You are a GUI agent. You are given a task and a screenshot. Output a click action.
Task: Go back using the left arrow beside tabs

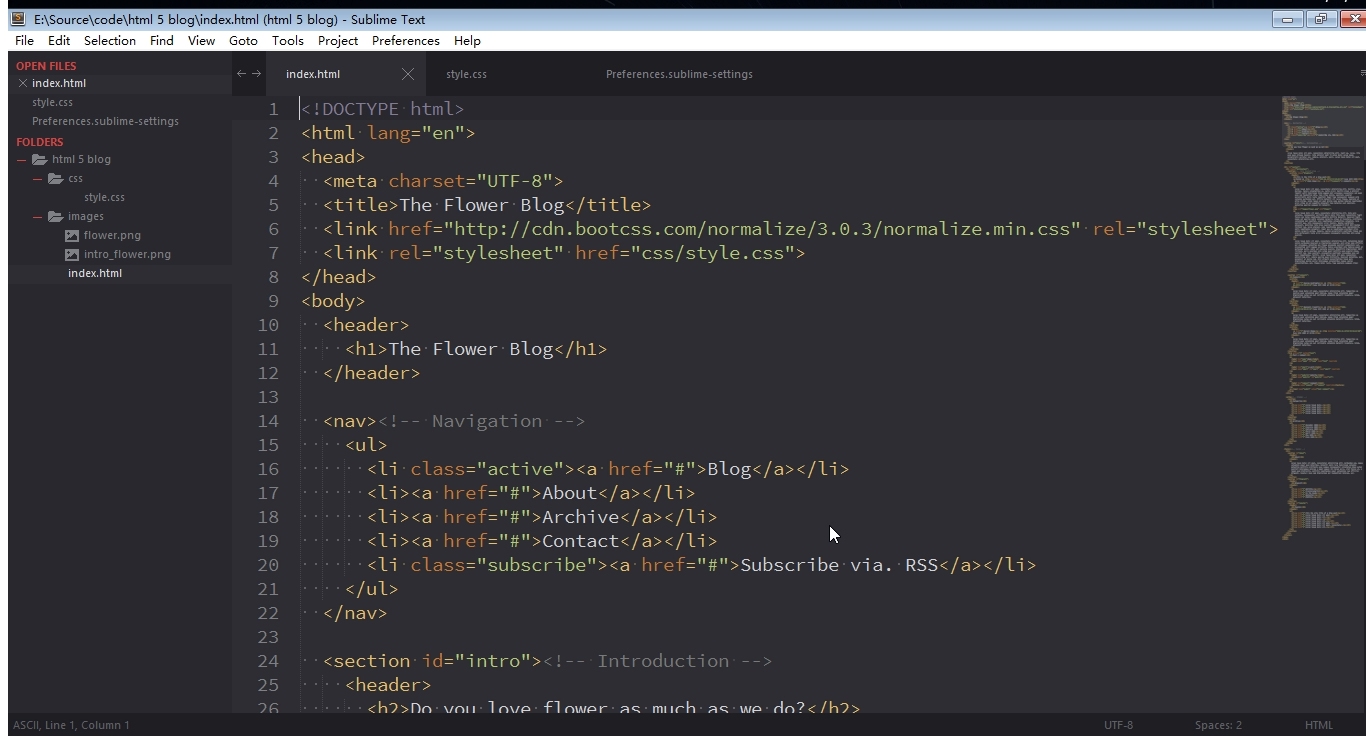[241, 74]
